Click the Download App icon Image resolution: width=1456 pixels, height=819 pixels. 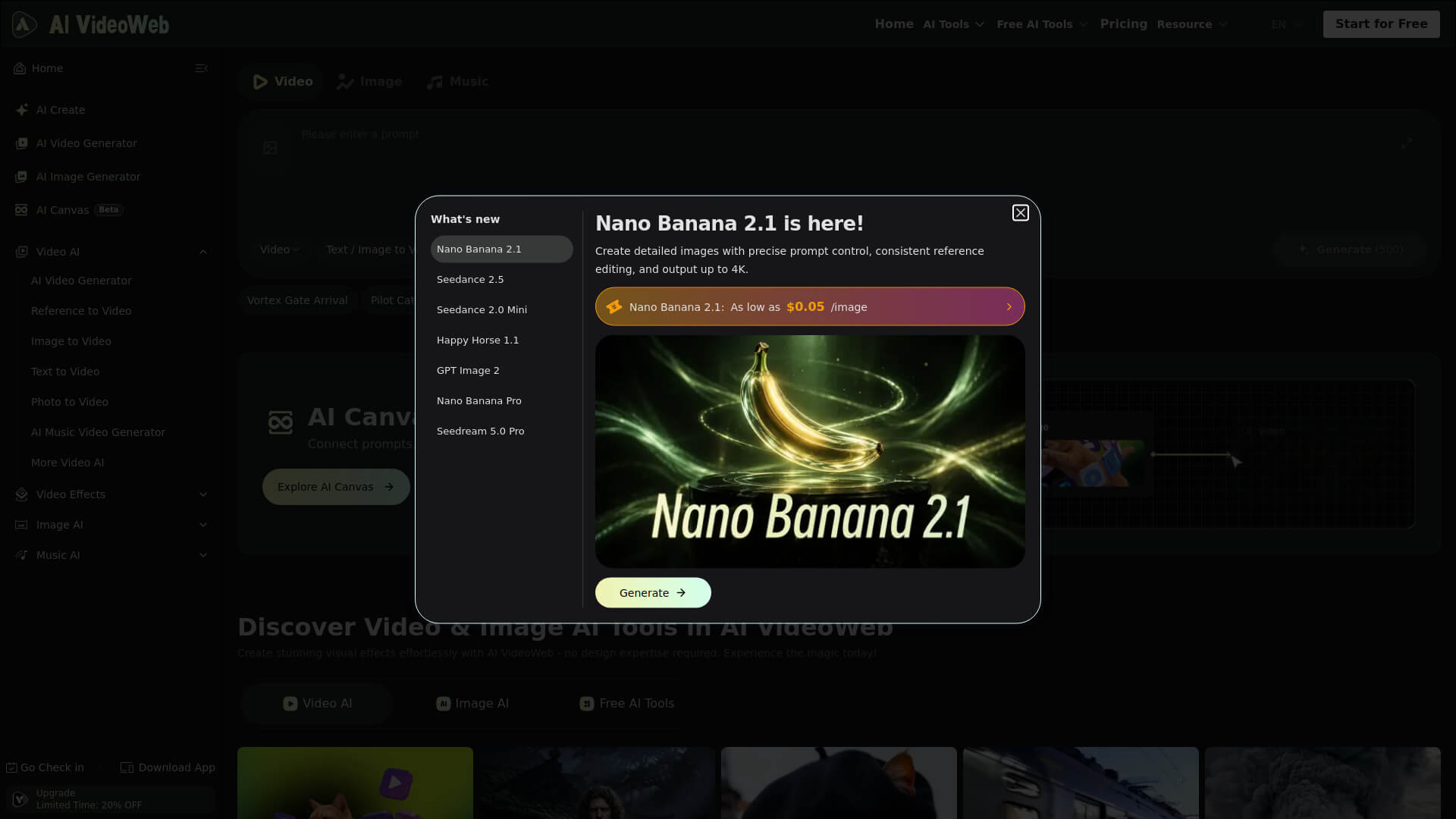tap(127, 767)
